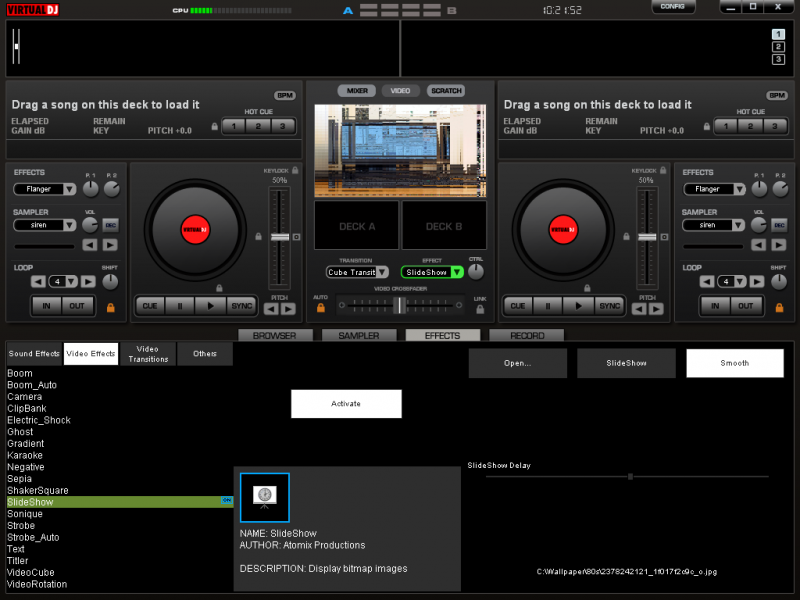Click the orange loop lock on left deck

[110, 307]
